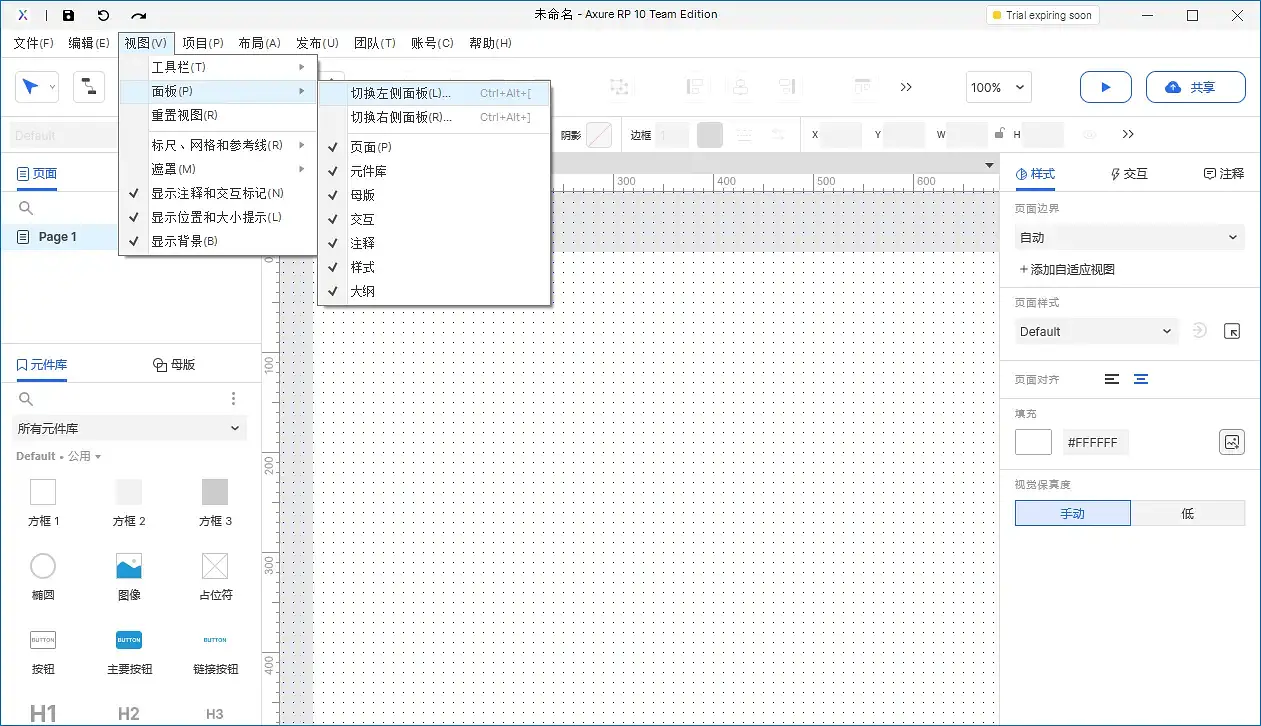1261x726 pixels.
Task: Switch to the 交互 tab
Action: [x=1127, y=173]
